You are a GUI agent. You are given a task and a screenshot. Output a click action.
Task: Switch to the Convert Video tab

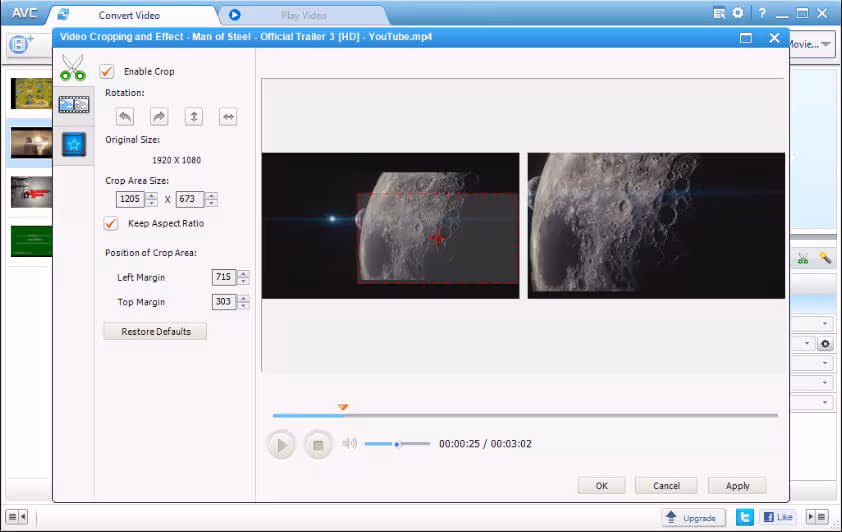point(129,16)
